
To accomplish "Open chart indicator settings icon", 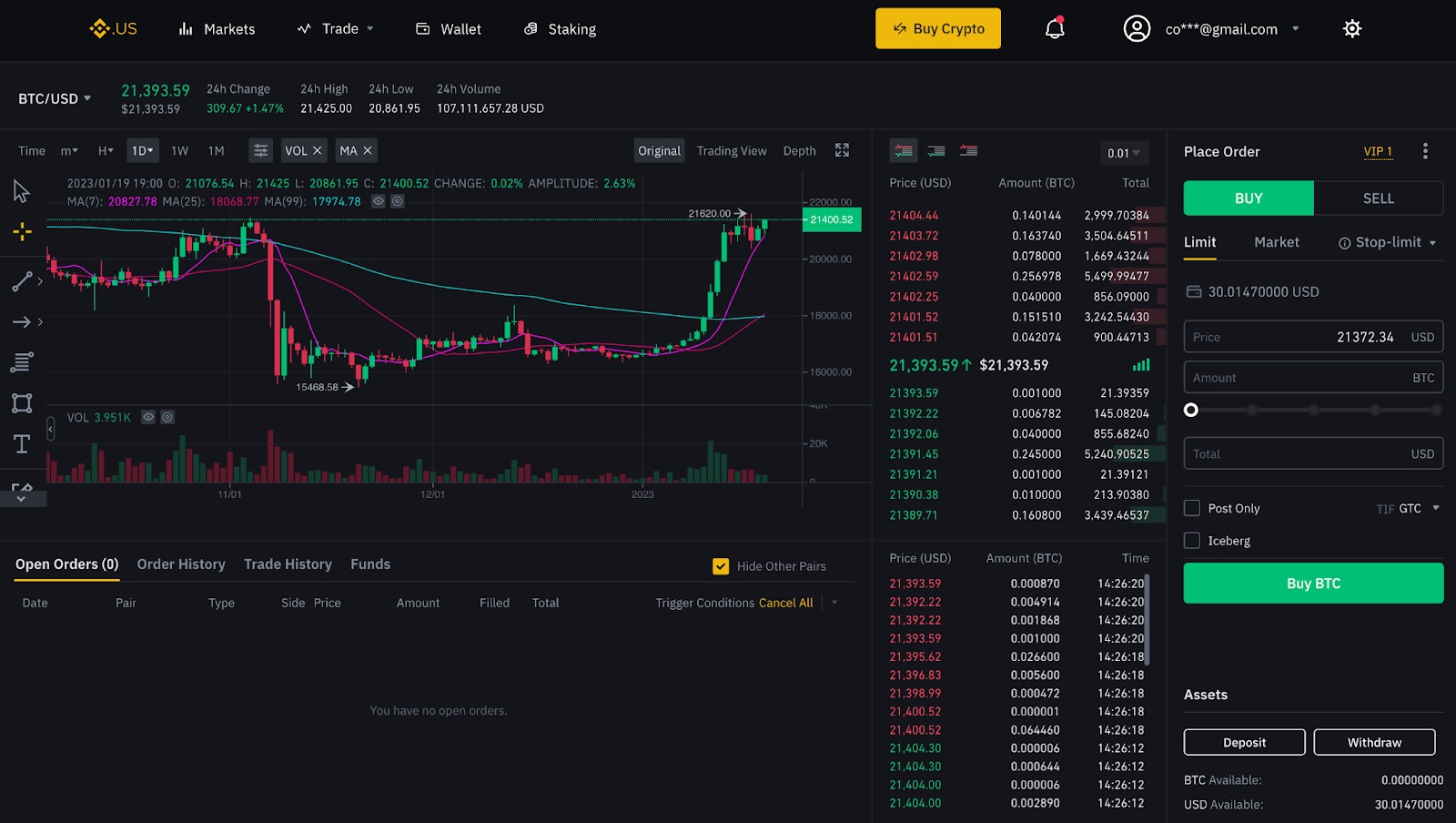I will coord(260,150).
